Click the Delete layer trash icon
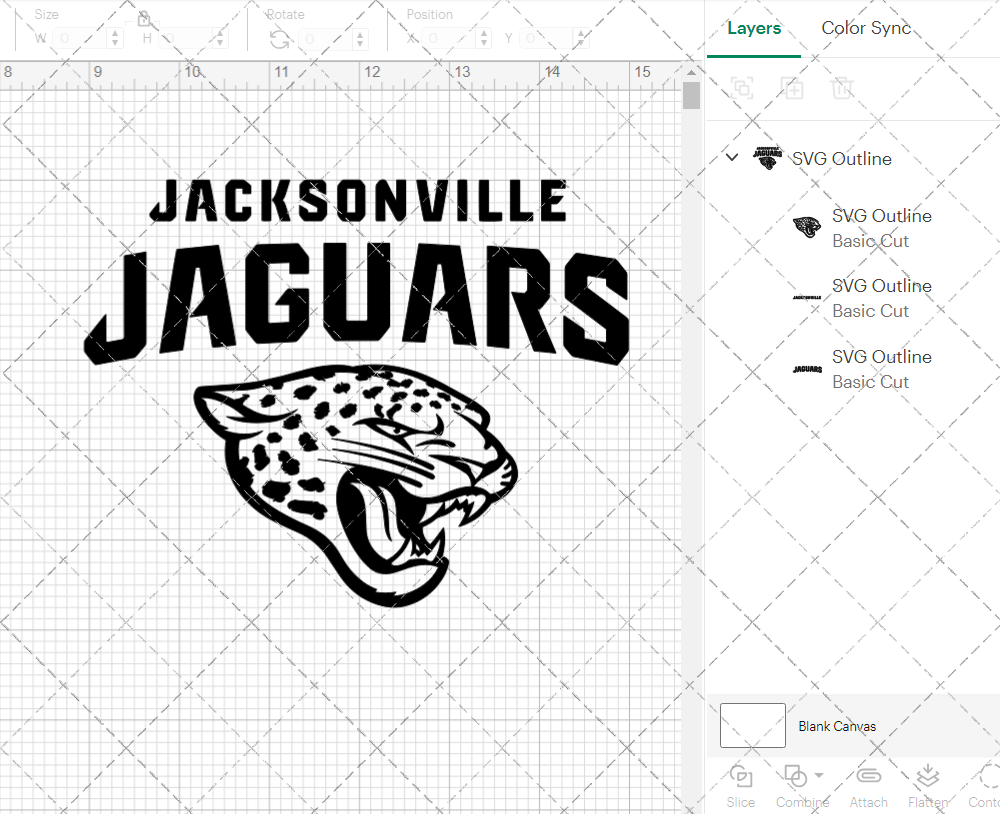The image size is (1000, 814). [x=842, y=88]
